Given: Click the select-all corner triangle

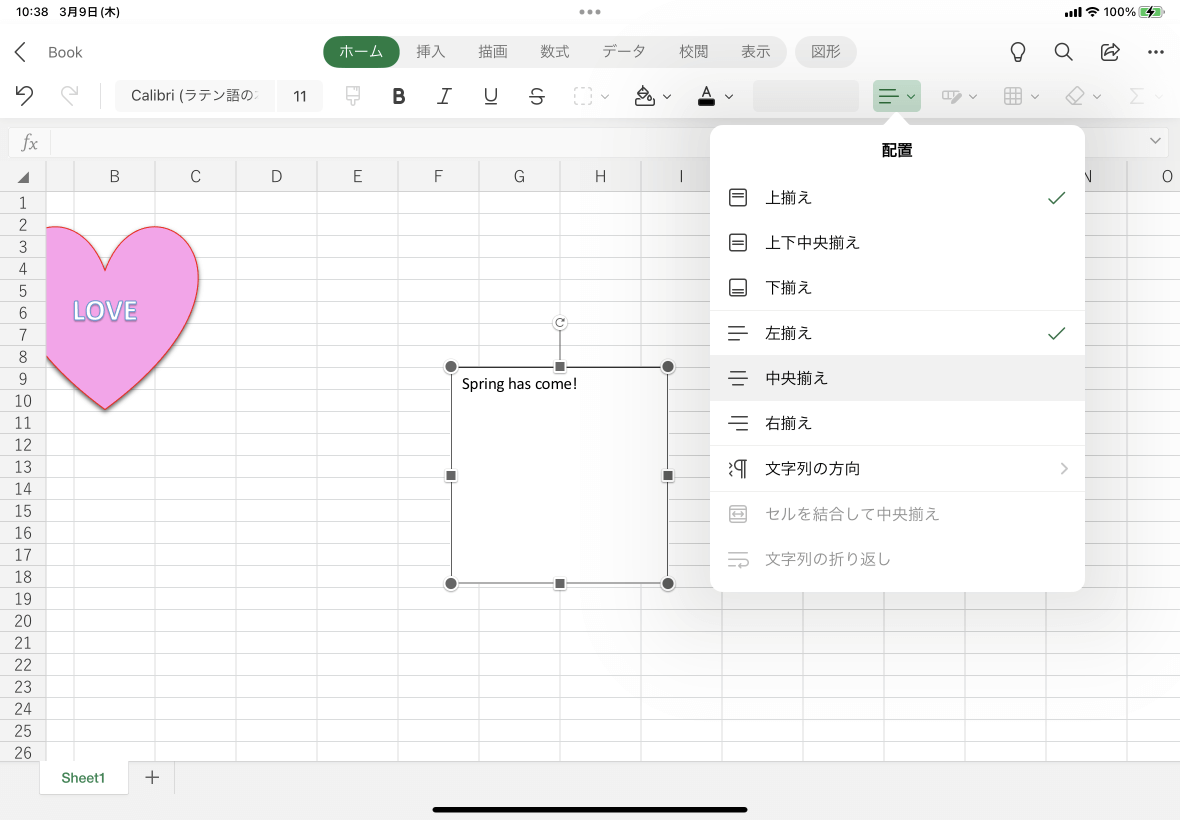Looking at the screenshot, I should tap(23, 177).
